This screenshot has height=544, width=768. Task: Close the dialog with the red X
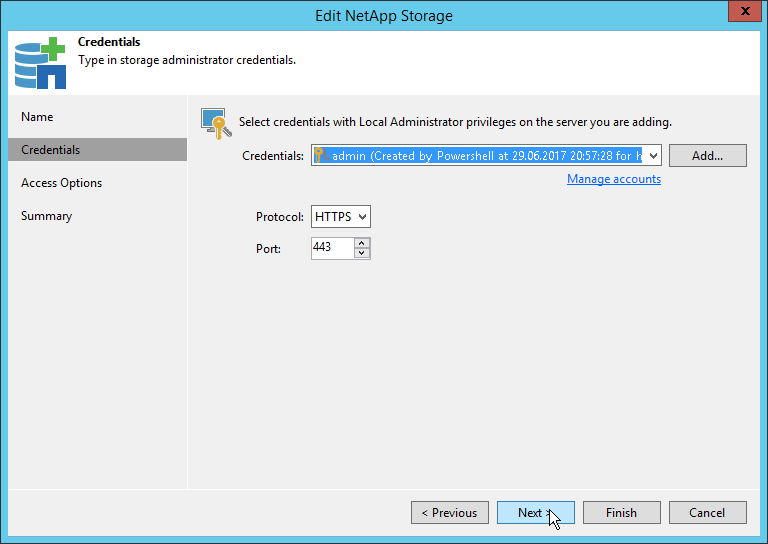point(740,13)
